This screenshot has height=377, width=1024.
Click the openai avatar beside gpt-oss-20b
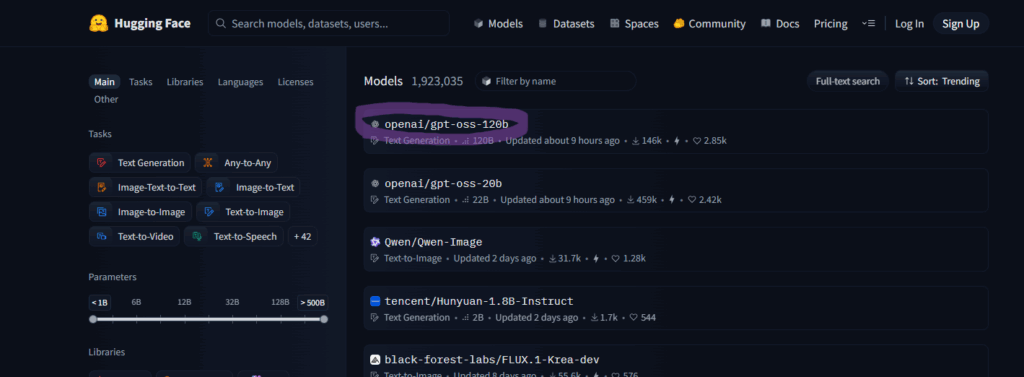(375, 184)
